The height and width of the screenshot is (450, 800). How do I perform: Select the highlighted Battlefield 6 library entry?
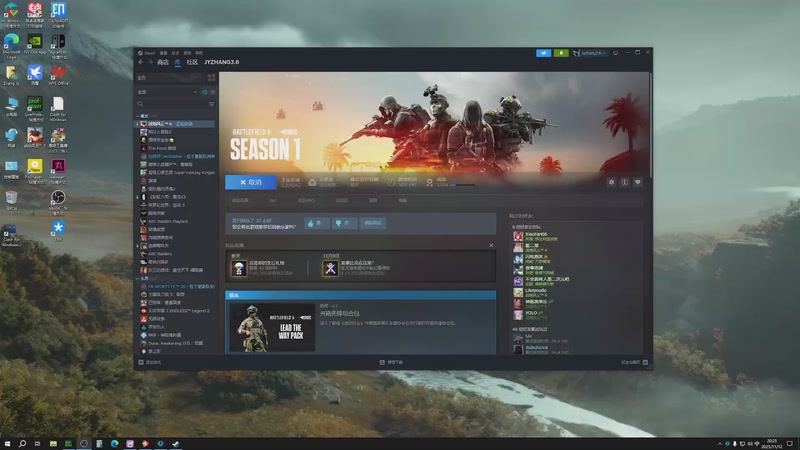[x=176, y=124]
